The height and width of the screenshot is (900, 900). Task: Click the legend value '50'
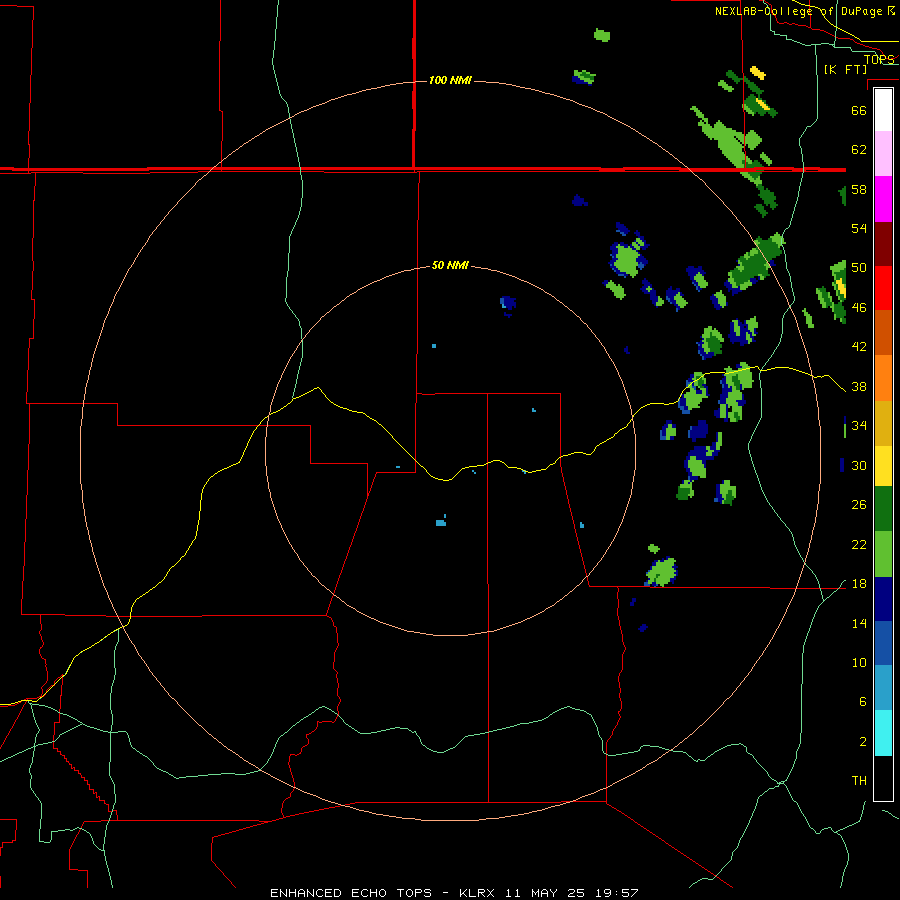pyautogui.click(x=859, y=267)
